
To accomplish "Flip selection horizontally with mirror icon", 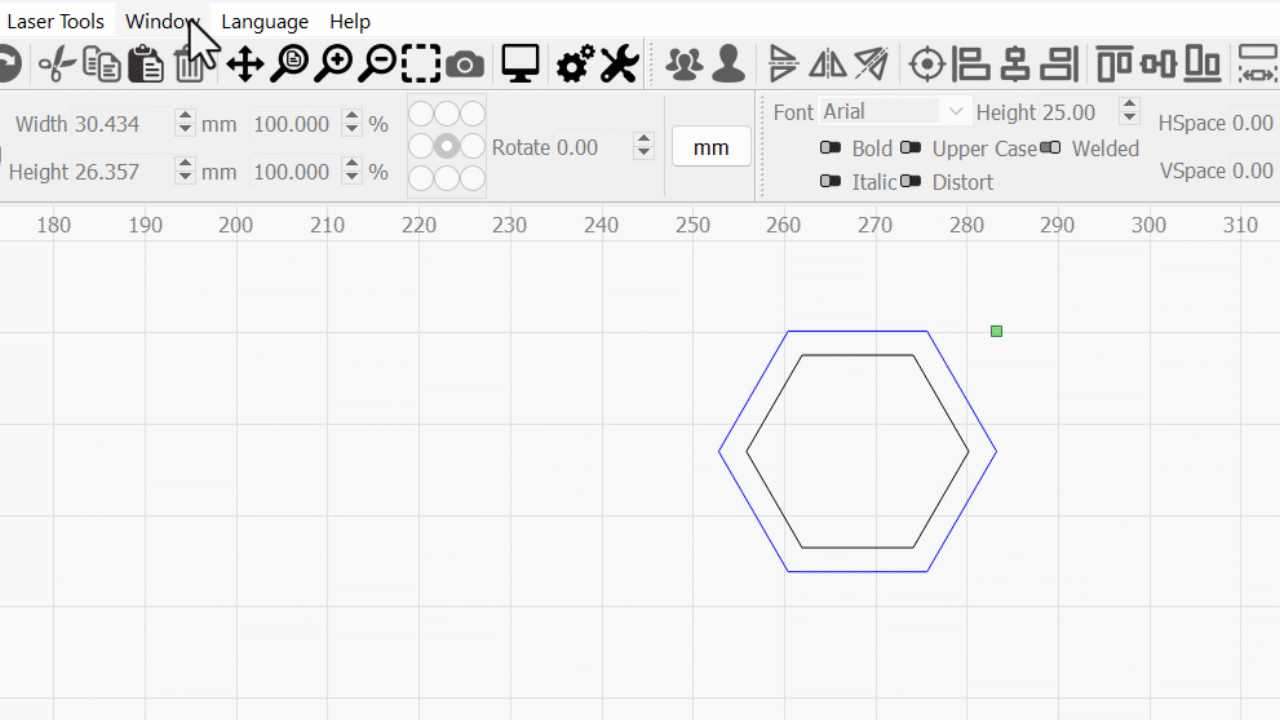I will pos(827,65).
